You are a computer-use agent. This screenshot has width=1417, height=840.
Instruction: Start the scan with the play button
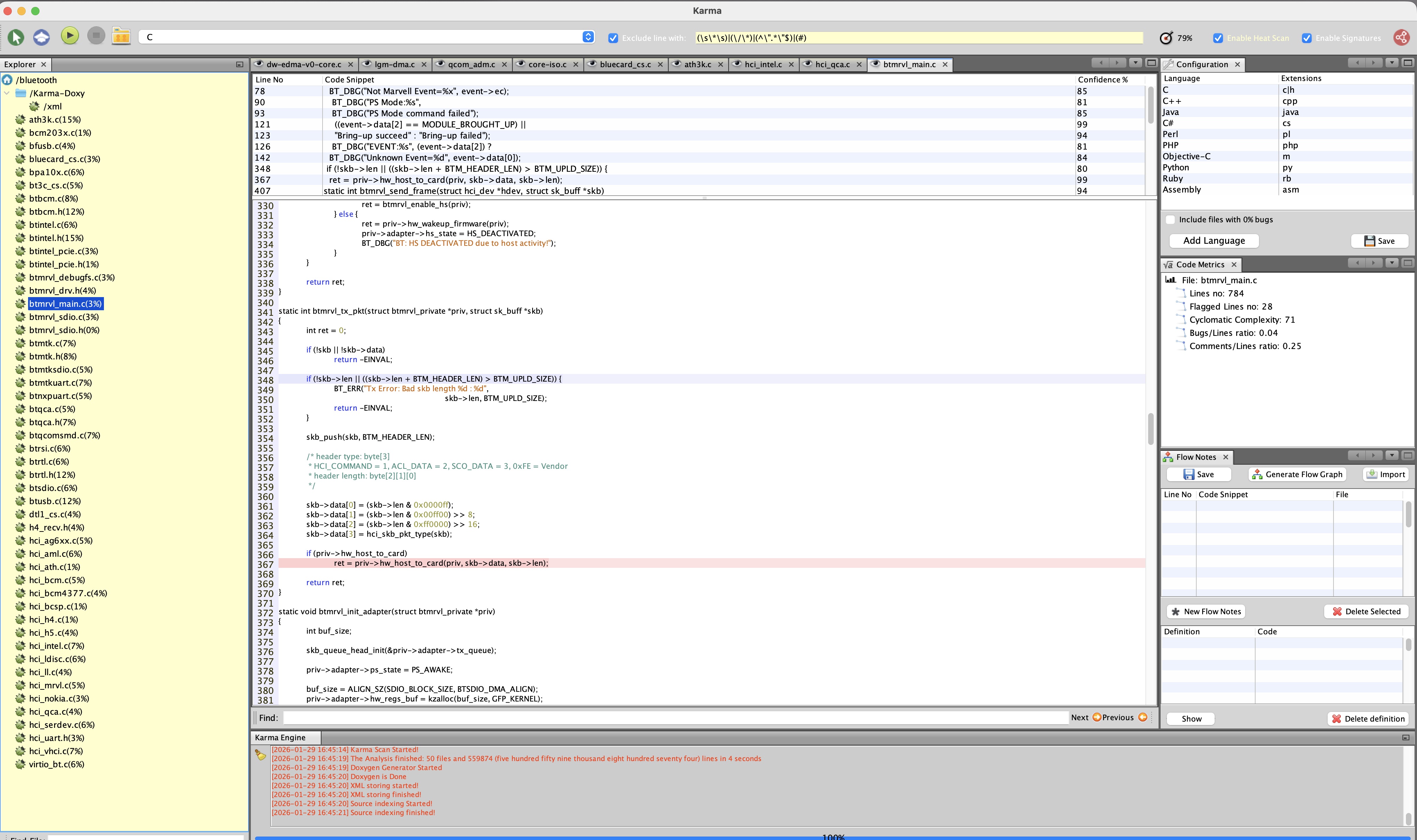click(x=70, y=36)
